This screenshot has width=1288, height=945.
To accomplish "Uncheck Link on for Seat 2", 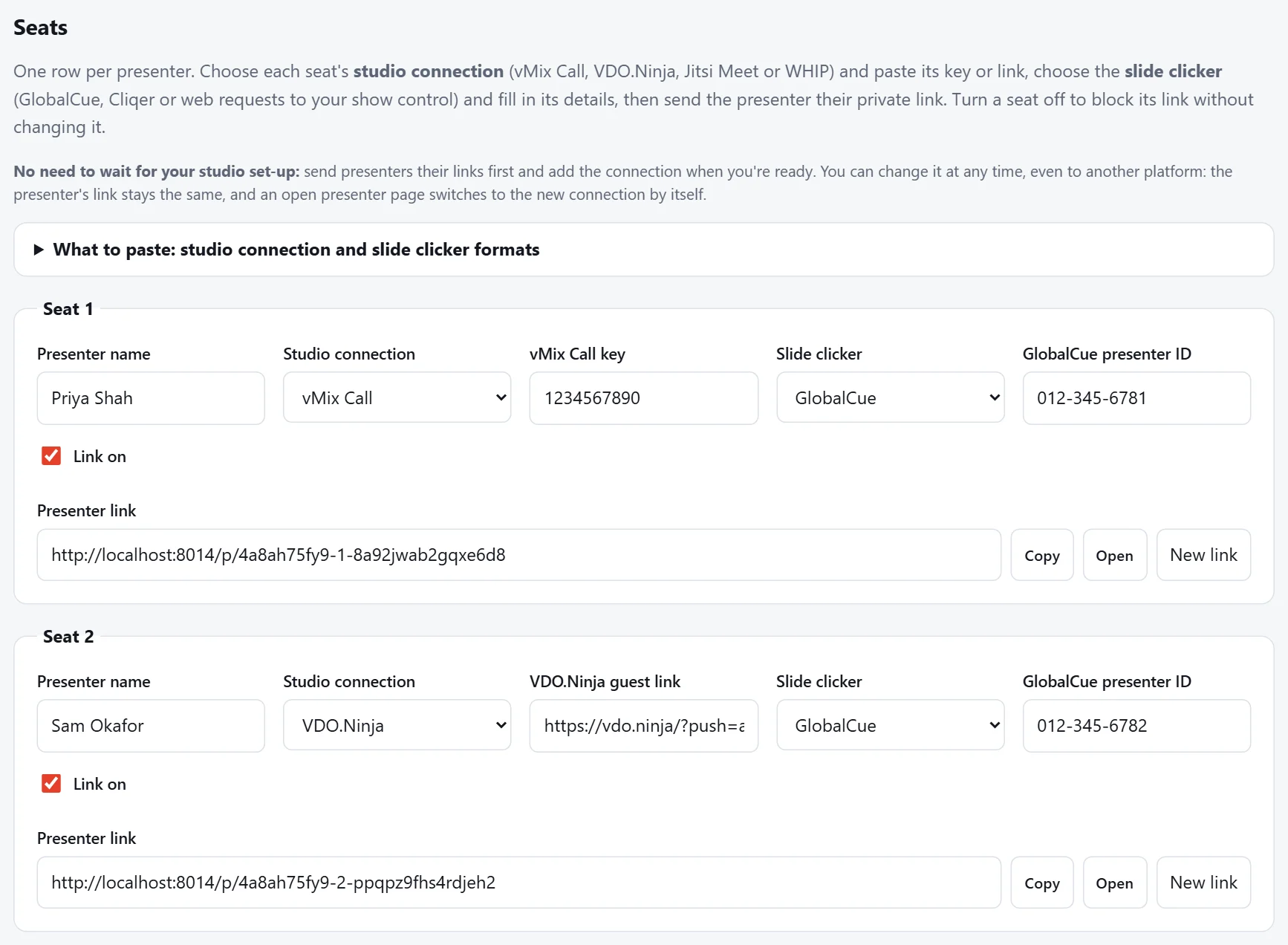I will click(x=51, y=784).
